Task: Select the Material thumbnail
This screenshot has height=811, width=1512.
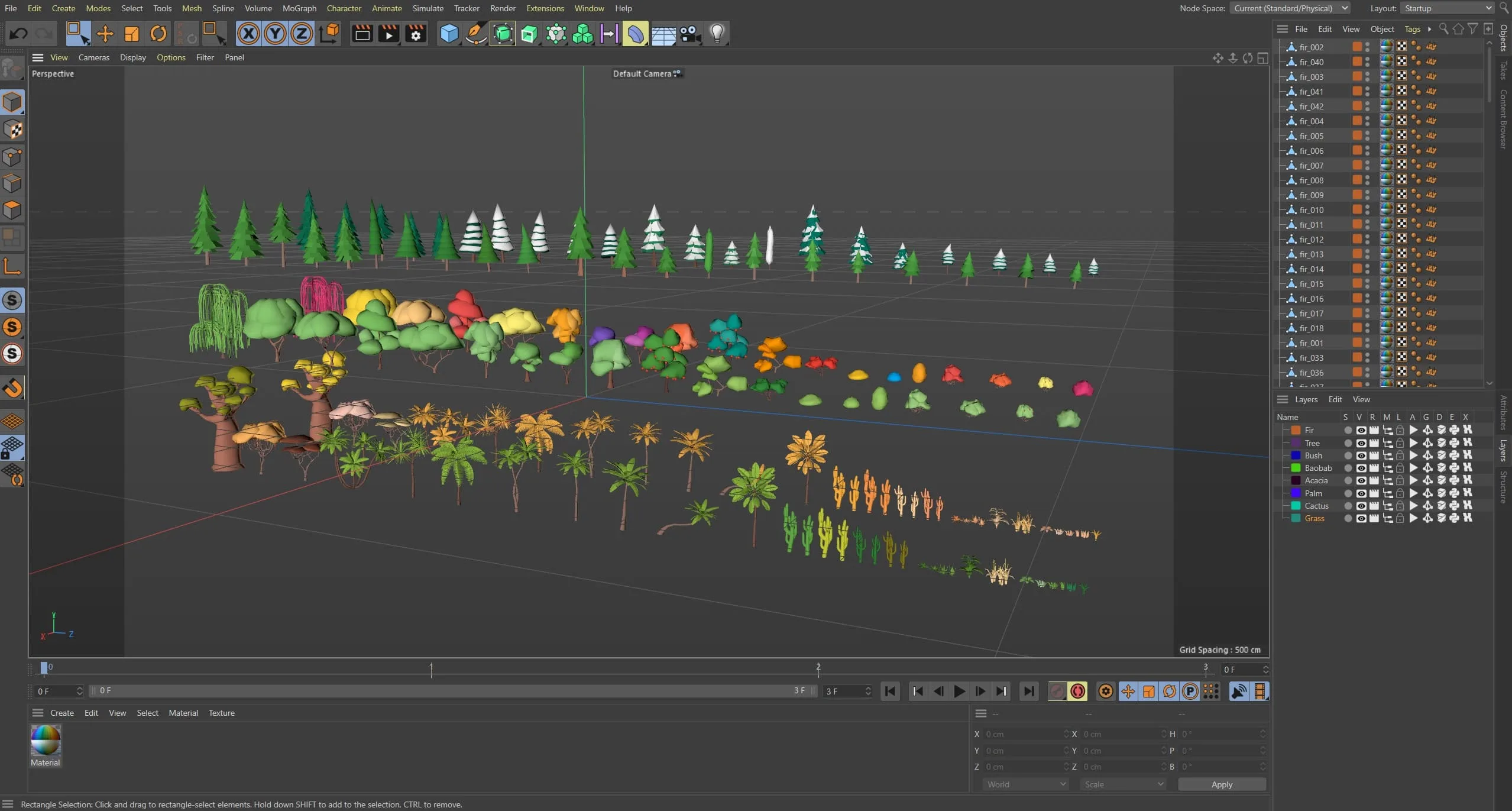Action: pyautogui.click(x=46, y=740)
